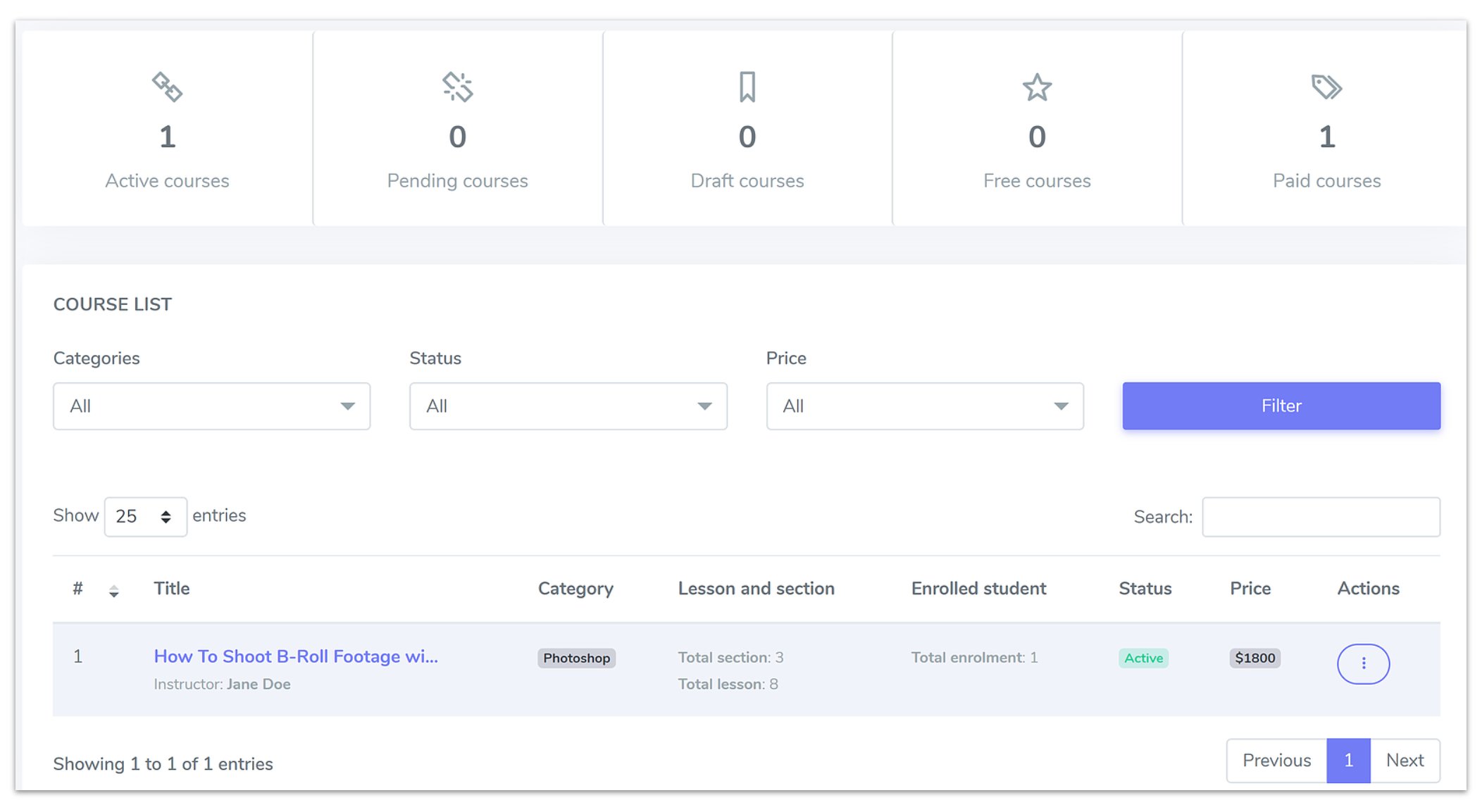Screen dimensions: 1482x812
Task: Change the Show entries count selector
Action: [x=145, y=517]
